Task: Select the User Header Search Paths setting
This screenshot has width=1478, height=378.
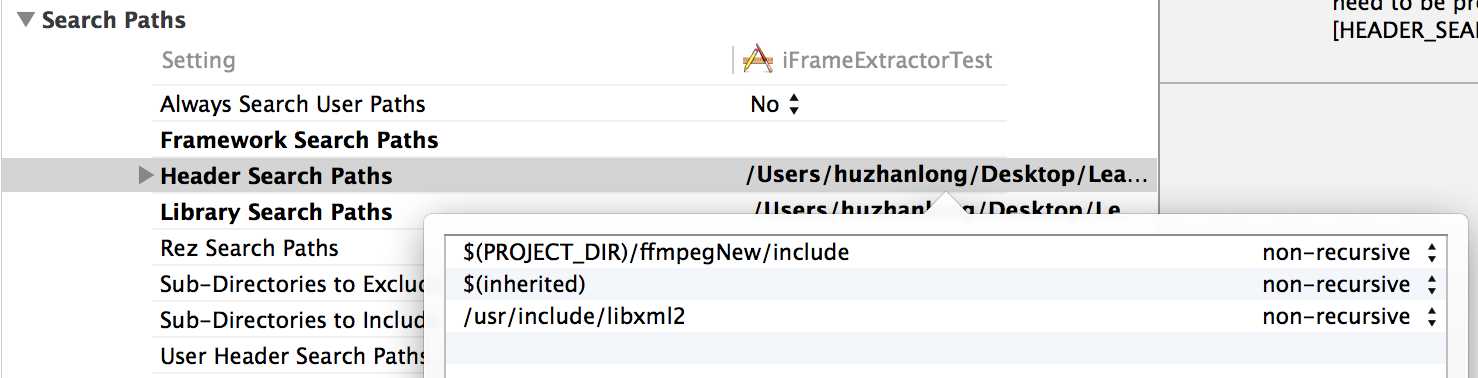Action: (293, 356)
